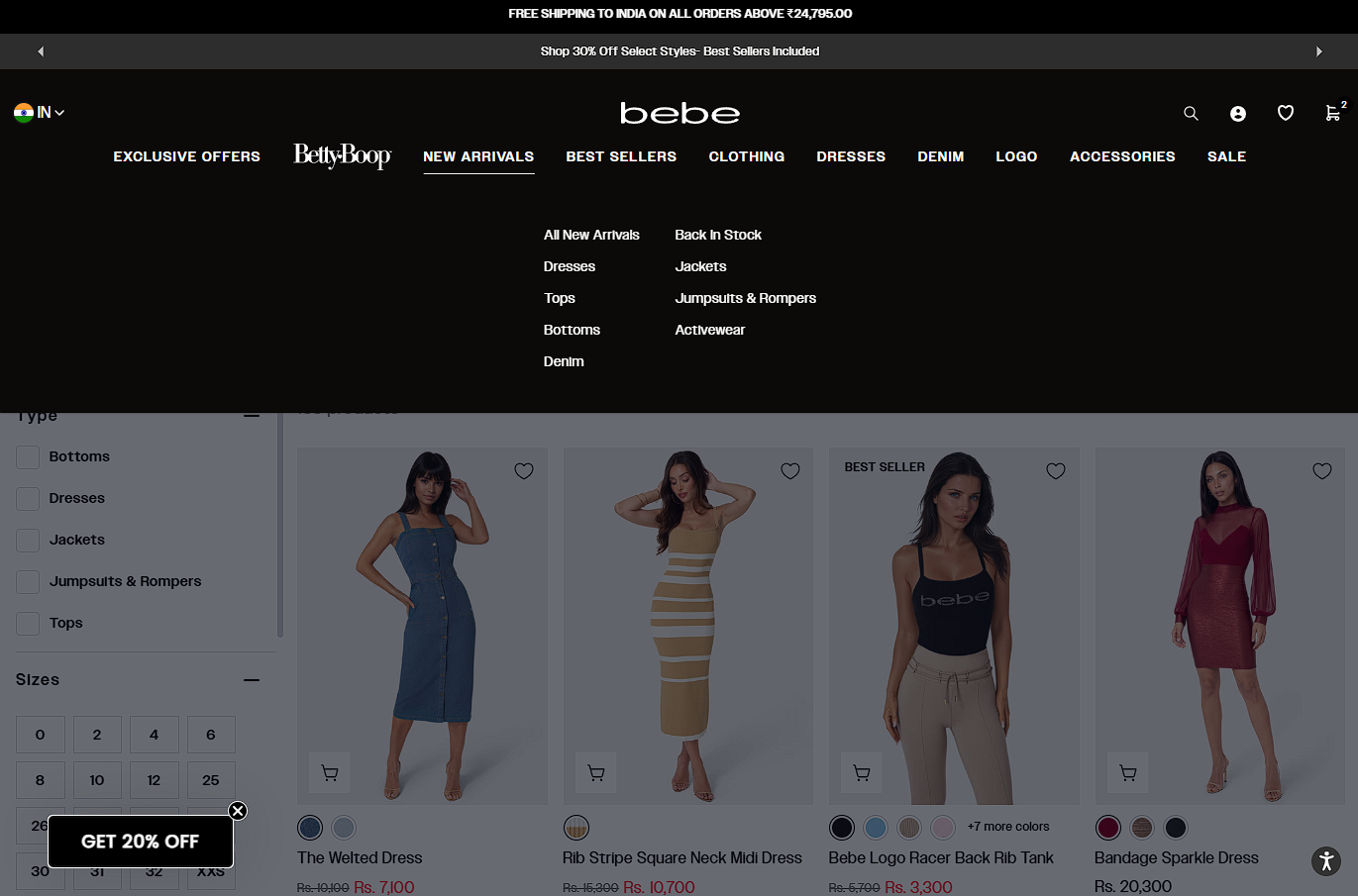Toggle size 4 filter

[155, 735]
